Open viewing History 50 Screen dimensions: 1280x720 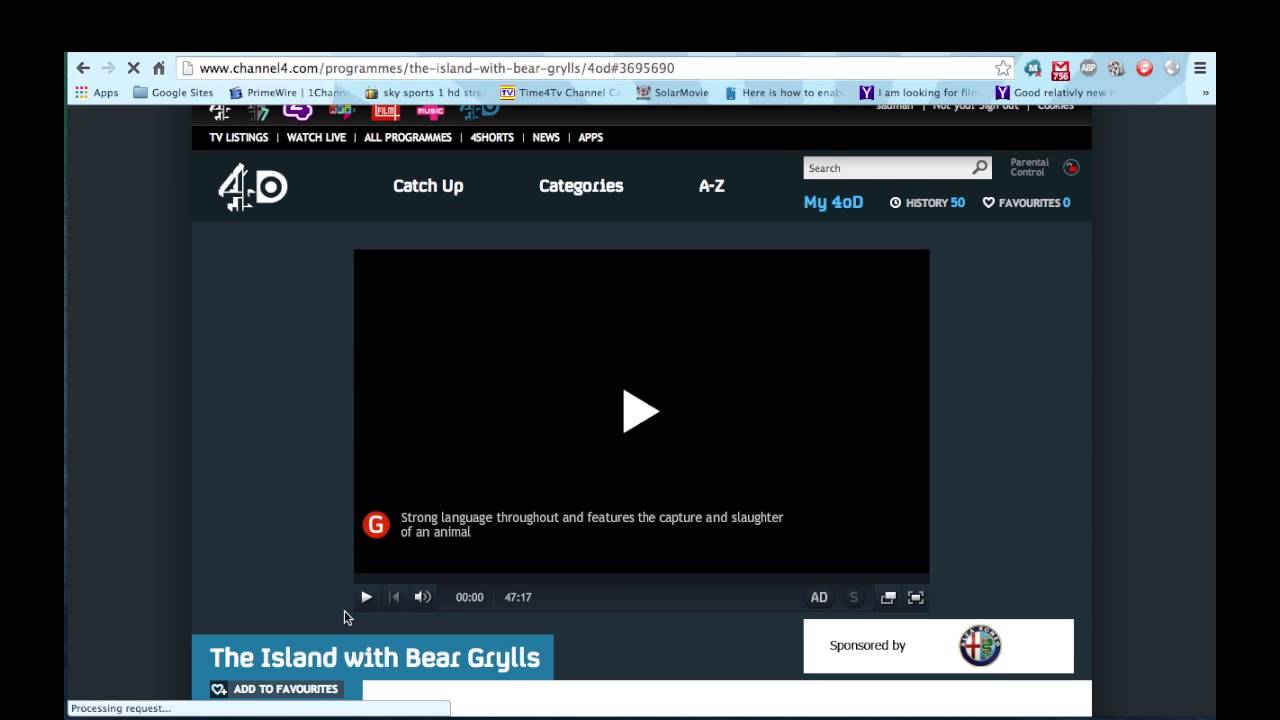(927, 202)
